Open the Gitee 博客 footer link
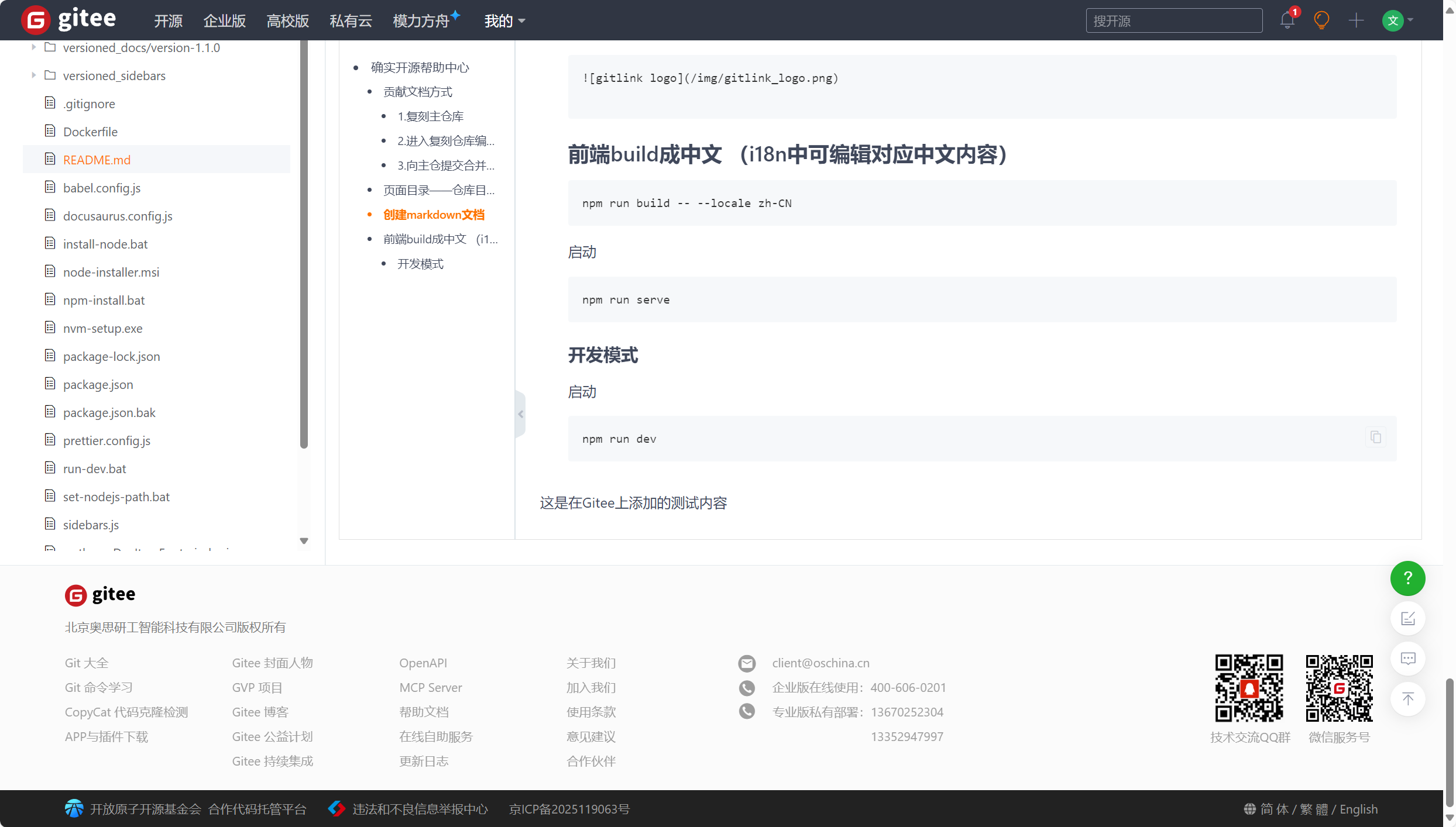This screenshot has width=1456, height=827. (260, 712)
